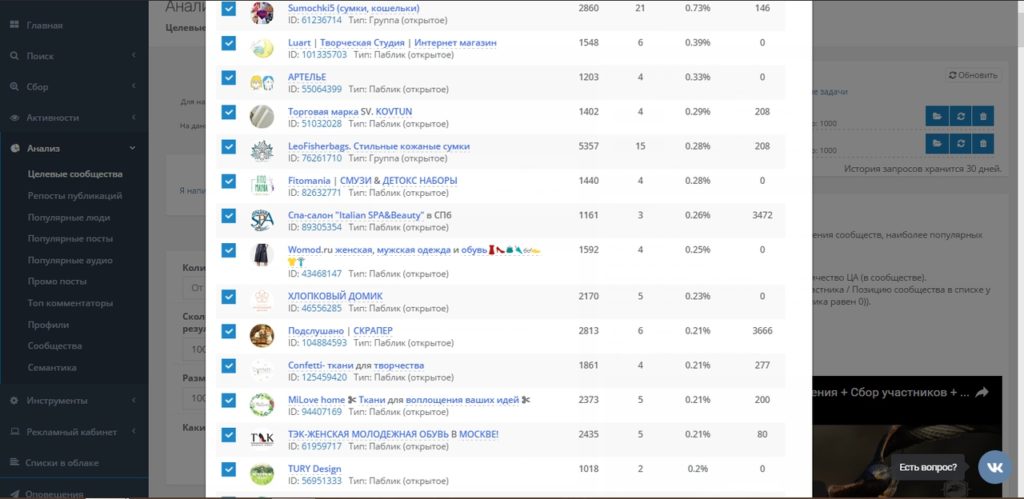This screenshot has width=1024, height=499.
Task: Click the Italian SPA&Beauty avatar
Action: (262, 220)
